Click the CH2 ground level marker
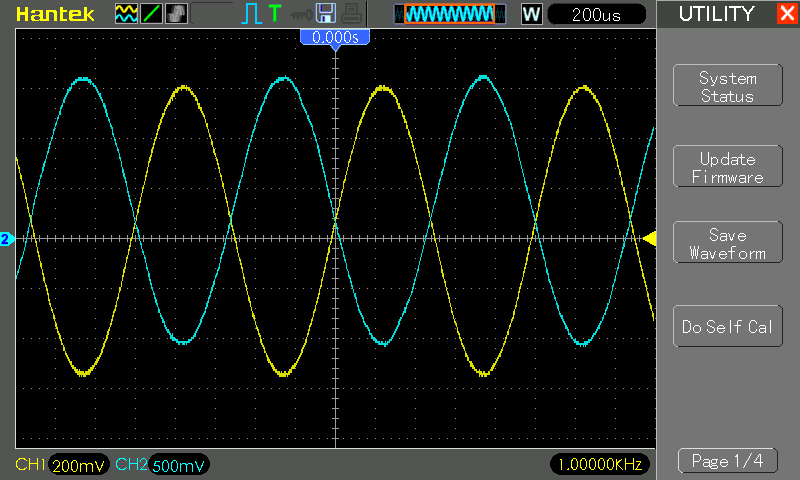The image size is (800, 480). (6, 239)
